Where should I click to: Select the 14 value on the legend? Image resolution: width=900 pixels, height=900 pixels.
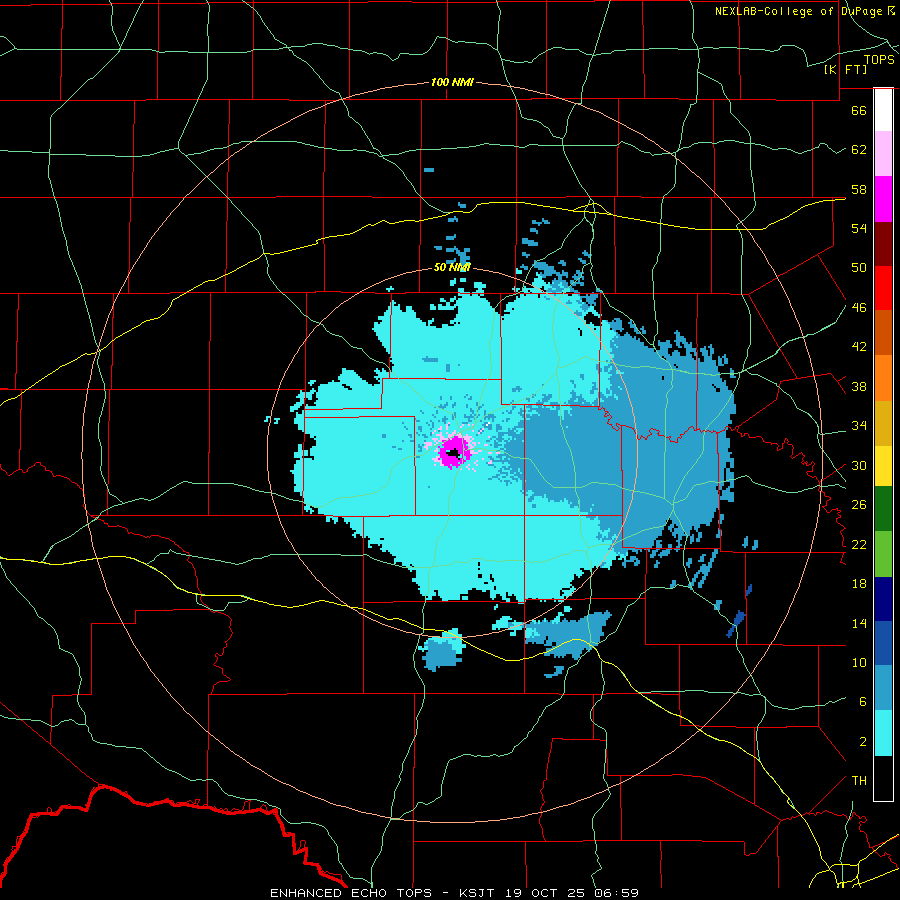[x=859, y=623]
